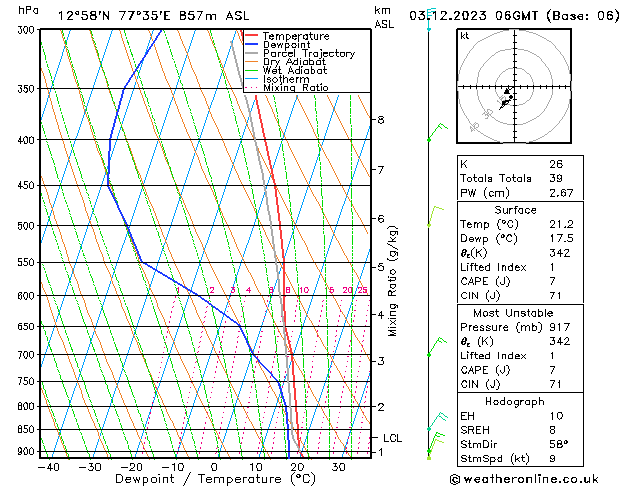Click the surface Temp (°C) value 21.2
The height and width of the screenshot is (486, 629).
(561, 225)
